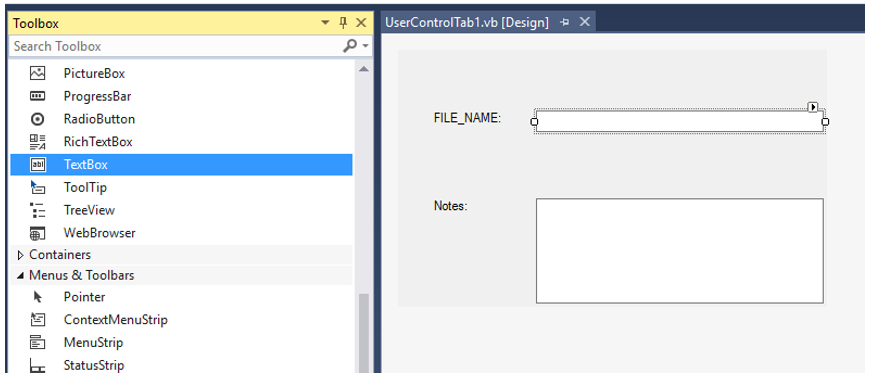Pin the Toolbox panel with auto-hide pin
The width and height of the screenshot is (871, 381).
[x=343, y=23]
